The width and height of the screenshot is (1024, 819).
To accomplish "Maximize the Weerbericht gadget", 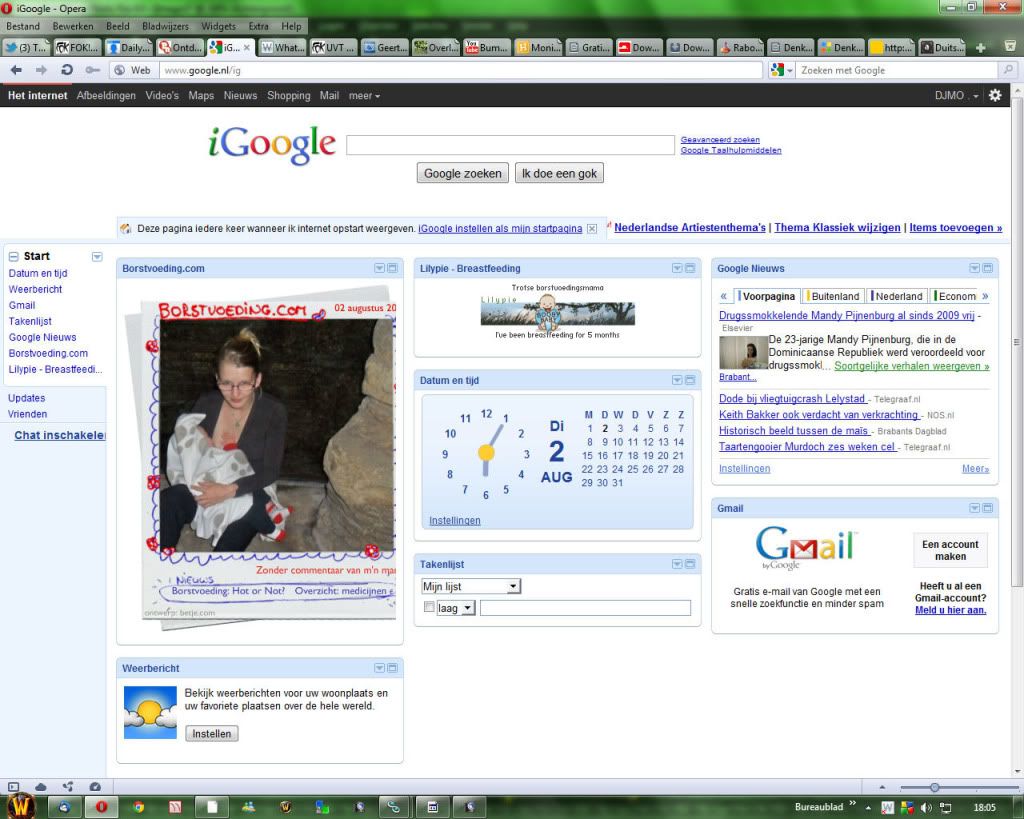I will pos(392,667).
